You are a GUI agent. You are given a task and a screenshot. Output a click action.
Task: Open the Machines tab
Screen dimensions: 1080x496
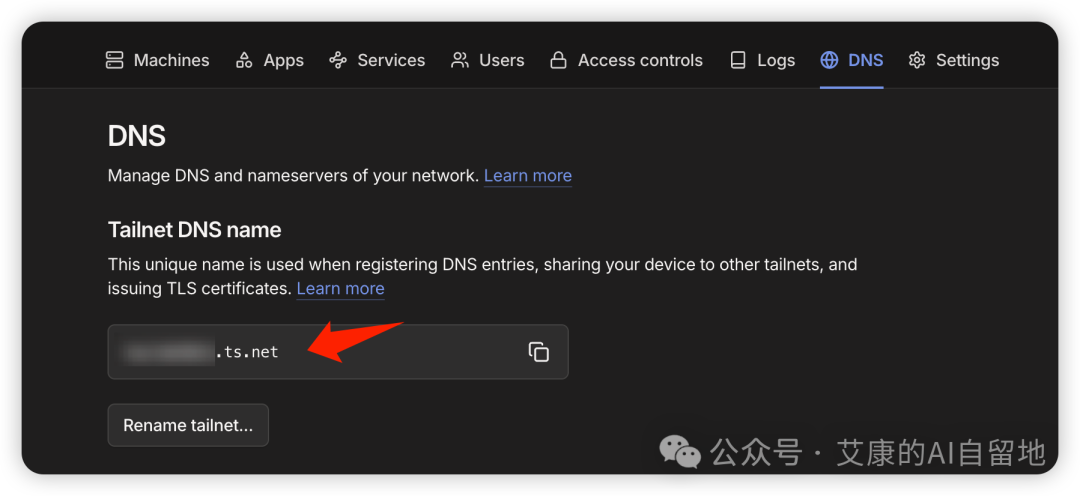[x=157, y=61]
